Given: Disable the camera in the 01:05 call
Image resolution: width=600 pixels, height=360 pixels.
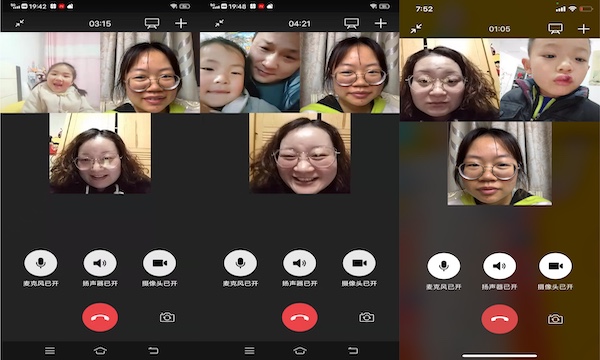Looking at the screenshot, I should click(555, 266).
